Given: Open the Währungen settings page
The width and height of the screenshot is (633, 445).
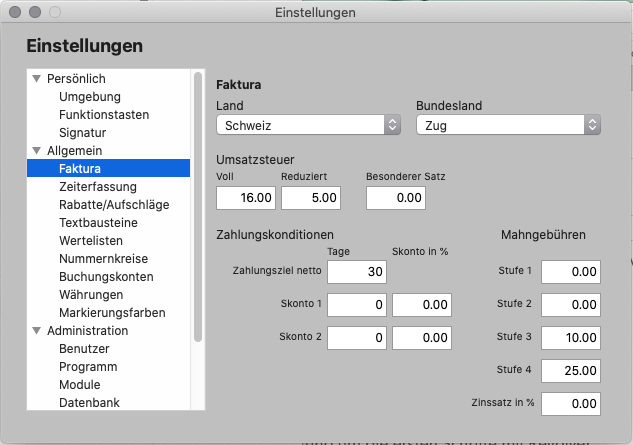Looking at the screenshot, I should [91, 295].
